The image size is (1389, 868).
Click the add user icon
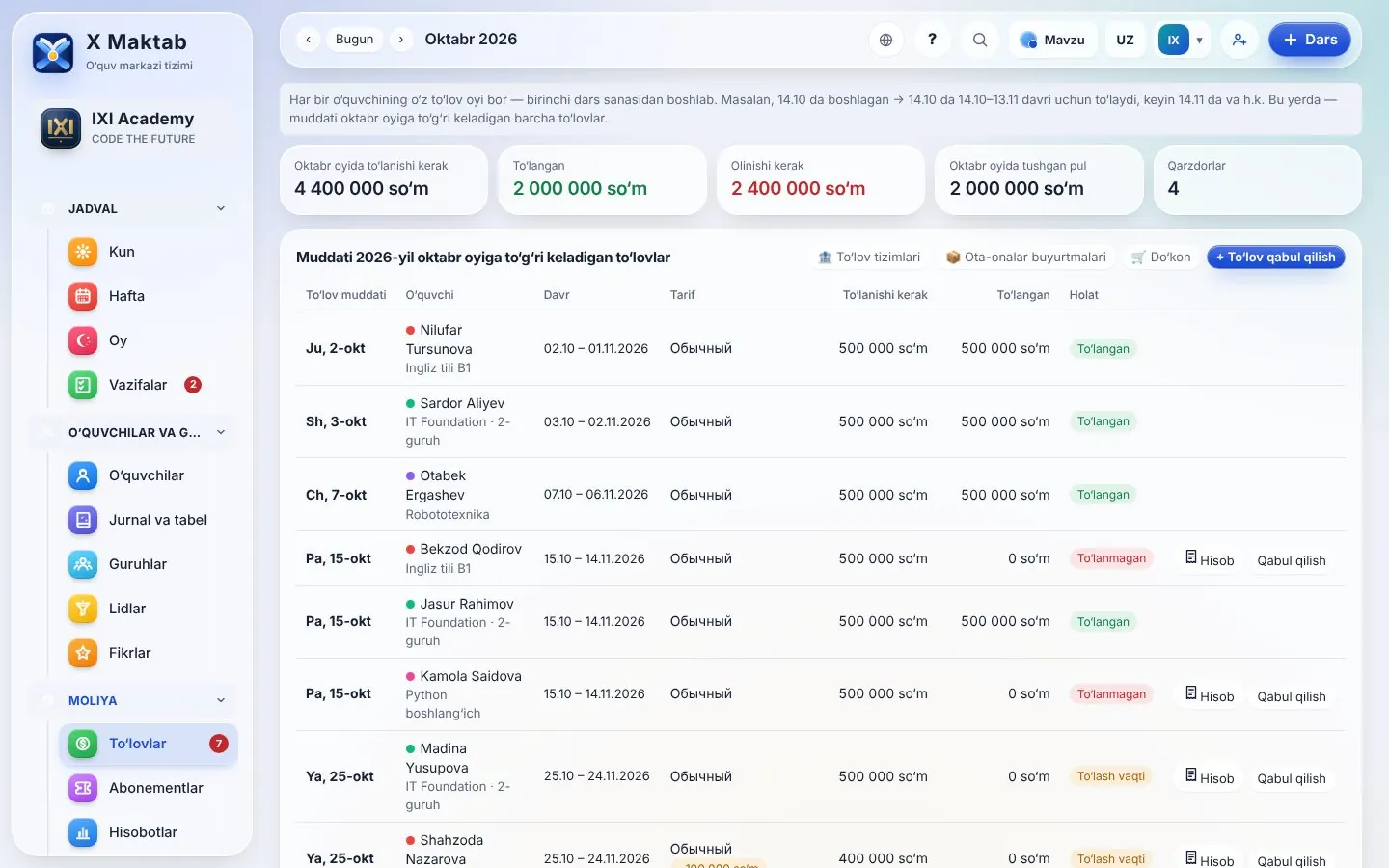tap(1239, 40)
